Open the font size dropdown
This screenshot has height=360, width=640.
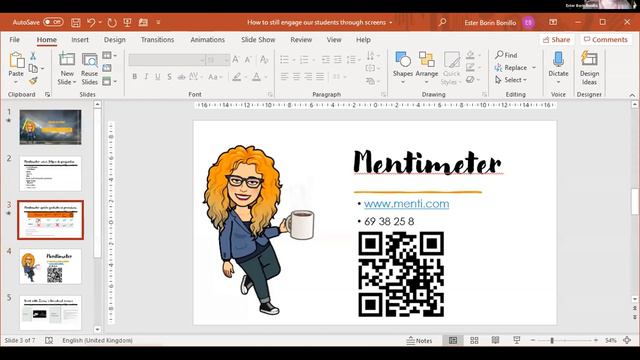tap(226, 60)
